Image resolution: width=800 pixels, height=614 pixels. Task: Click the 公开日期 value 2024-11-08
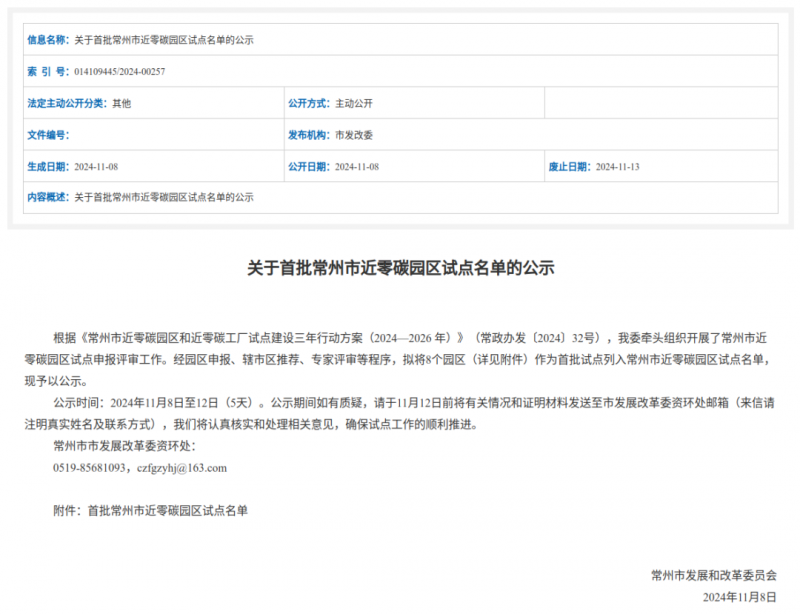(357, 167)
